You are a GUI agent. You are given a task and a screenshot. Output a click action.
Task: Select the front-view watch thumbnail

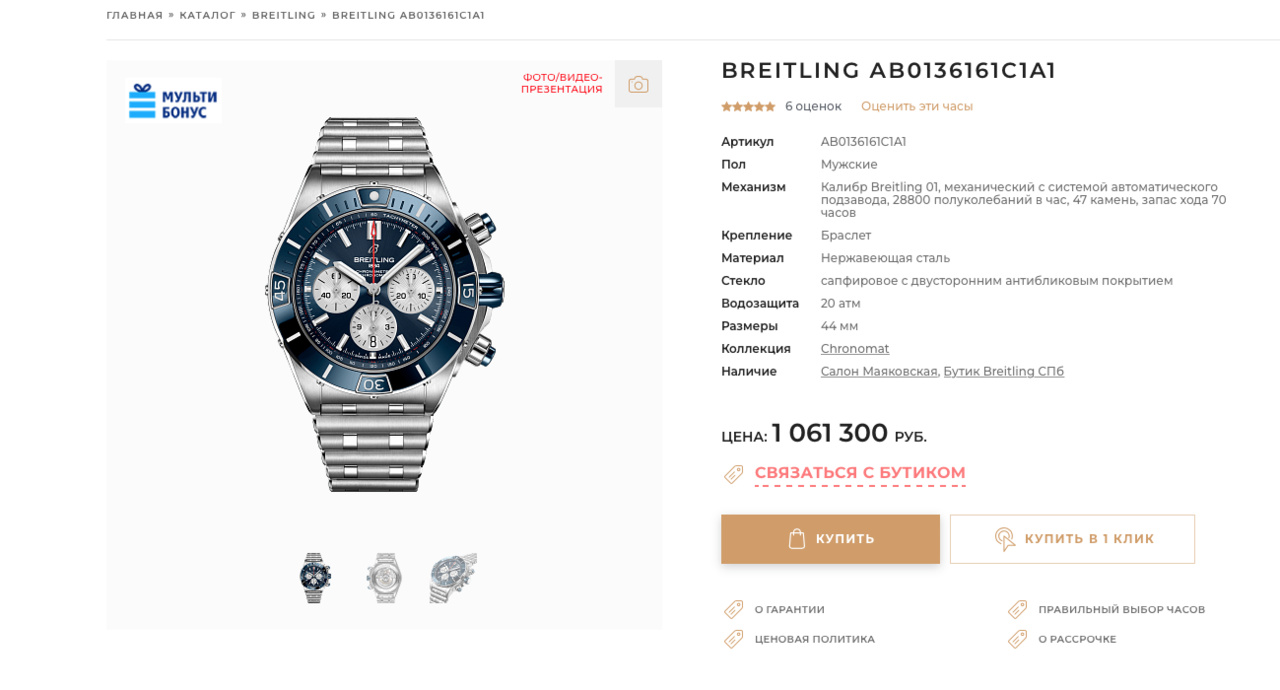[315, 578]
